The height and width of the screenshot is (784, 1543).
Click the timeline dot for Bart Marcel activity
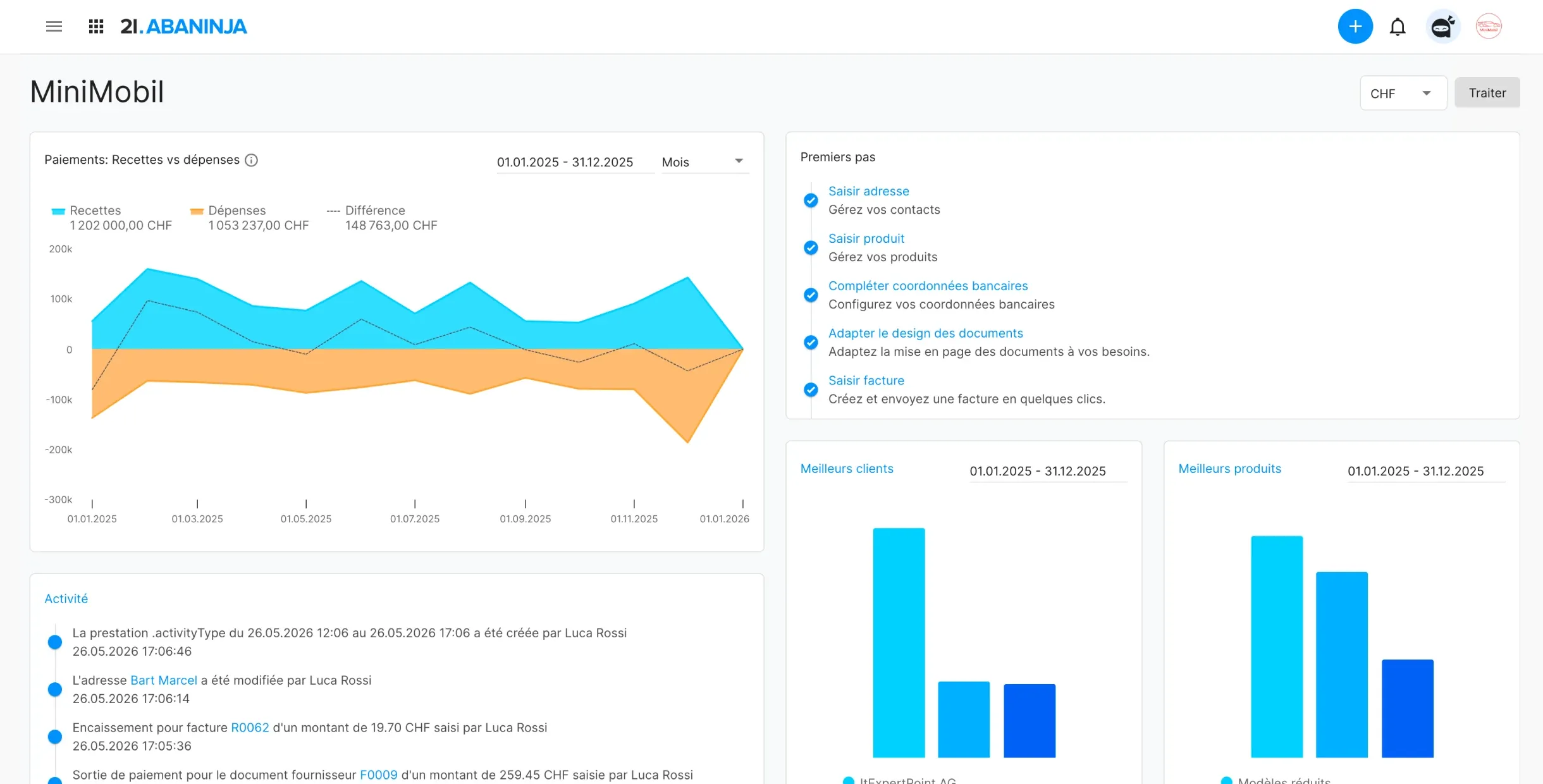click(x=55, y=690)
